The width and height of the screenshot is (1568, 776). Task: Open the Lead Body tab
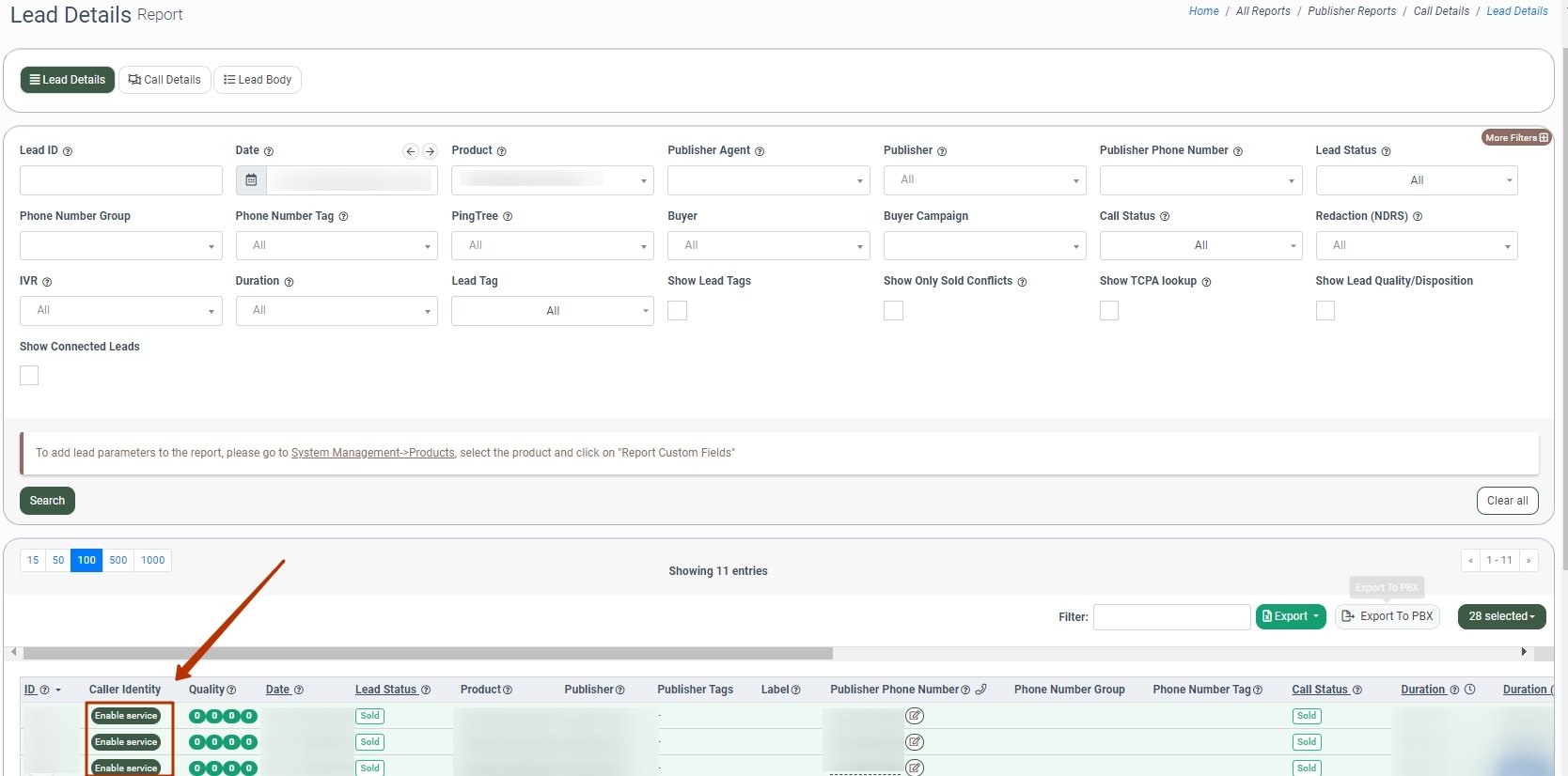[x=258, y=80]
